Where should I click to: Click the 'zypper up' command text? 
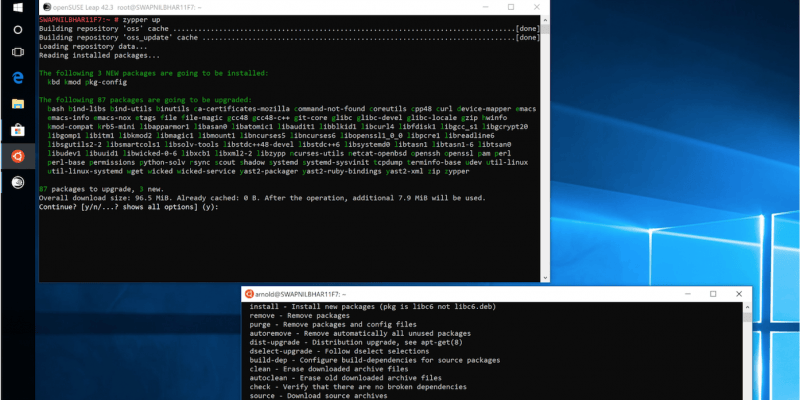141,20
